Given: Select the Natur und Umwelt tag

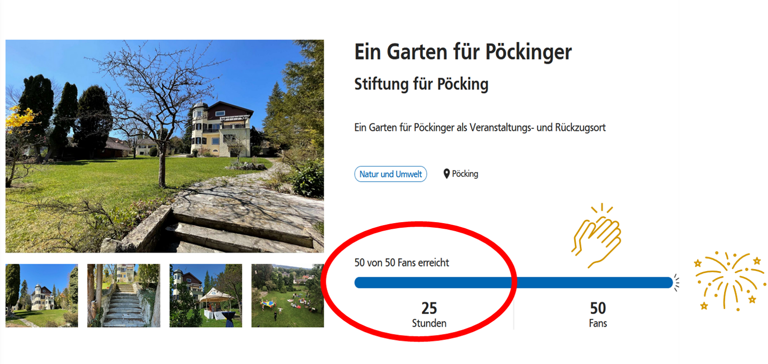Looking at the screenshot, I should [390, 174].
